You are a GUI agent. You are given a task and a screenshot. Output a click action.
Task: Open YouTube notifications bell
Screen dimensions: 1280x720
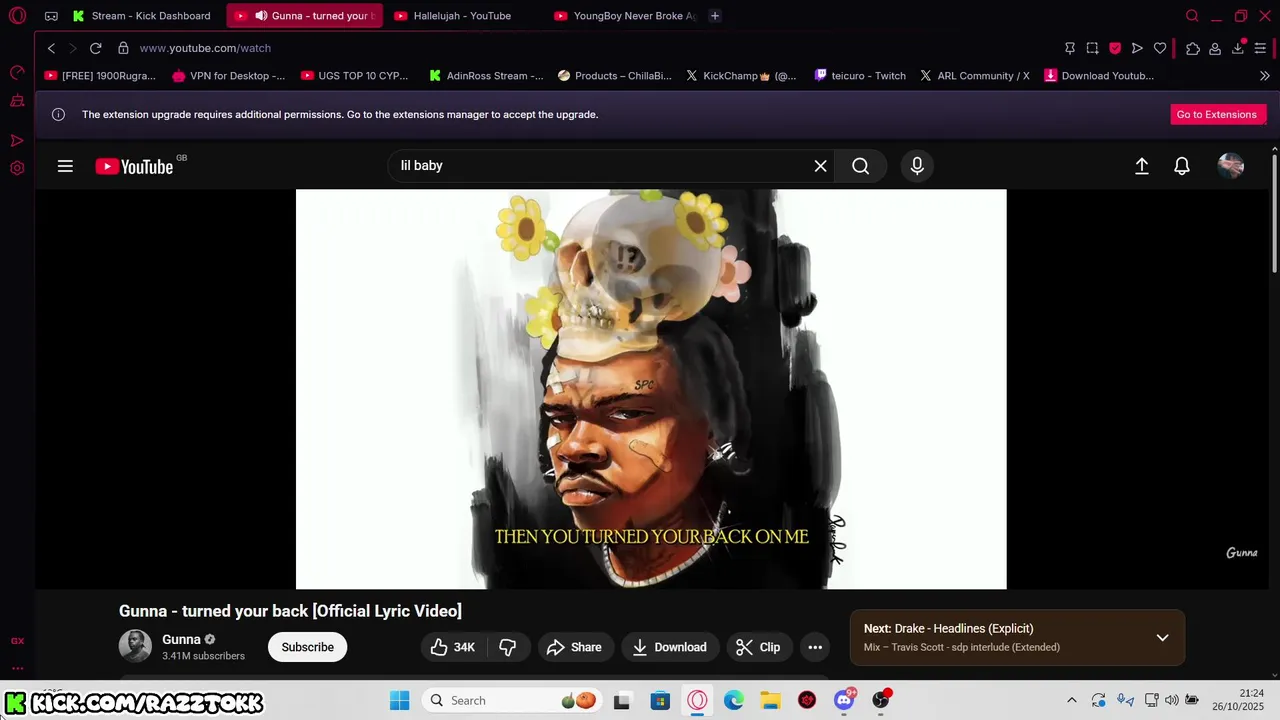pos(1182,166)
